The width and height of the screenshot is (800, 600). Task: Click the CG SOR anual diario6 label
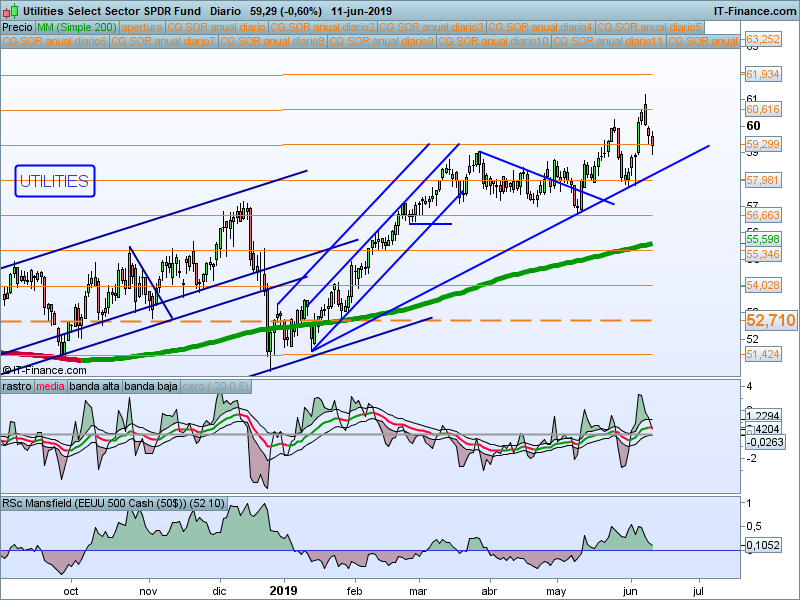55,41
